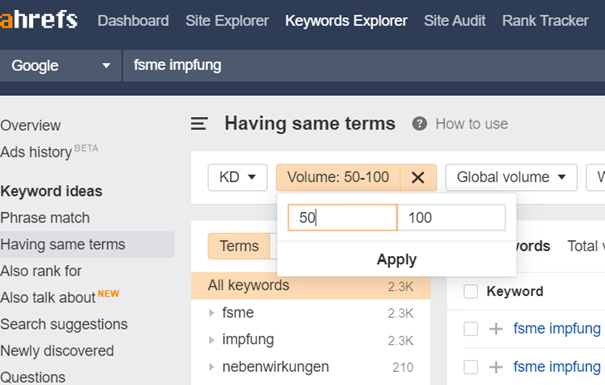Remove the Volume 50-100 filter with X
Image resolution: width=605 pixels, height=385 pixels.
click(418, 177)
